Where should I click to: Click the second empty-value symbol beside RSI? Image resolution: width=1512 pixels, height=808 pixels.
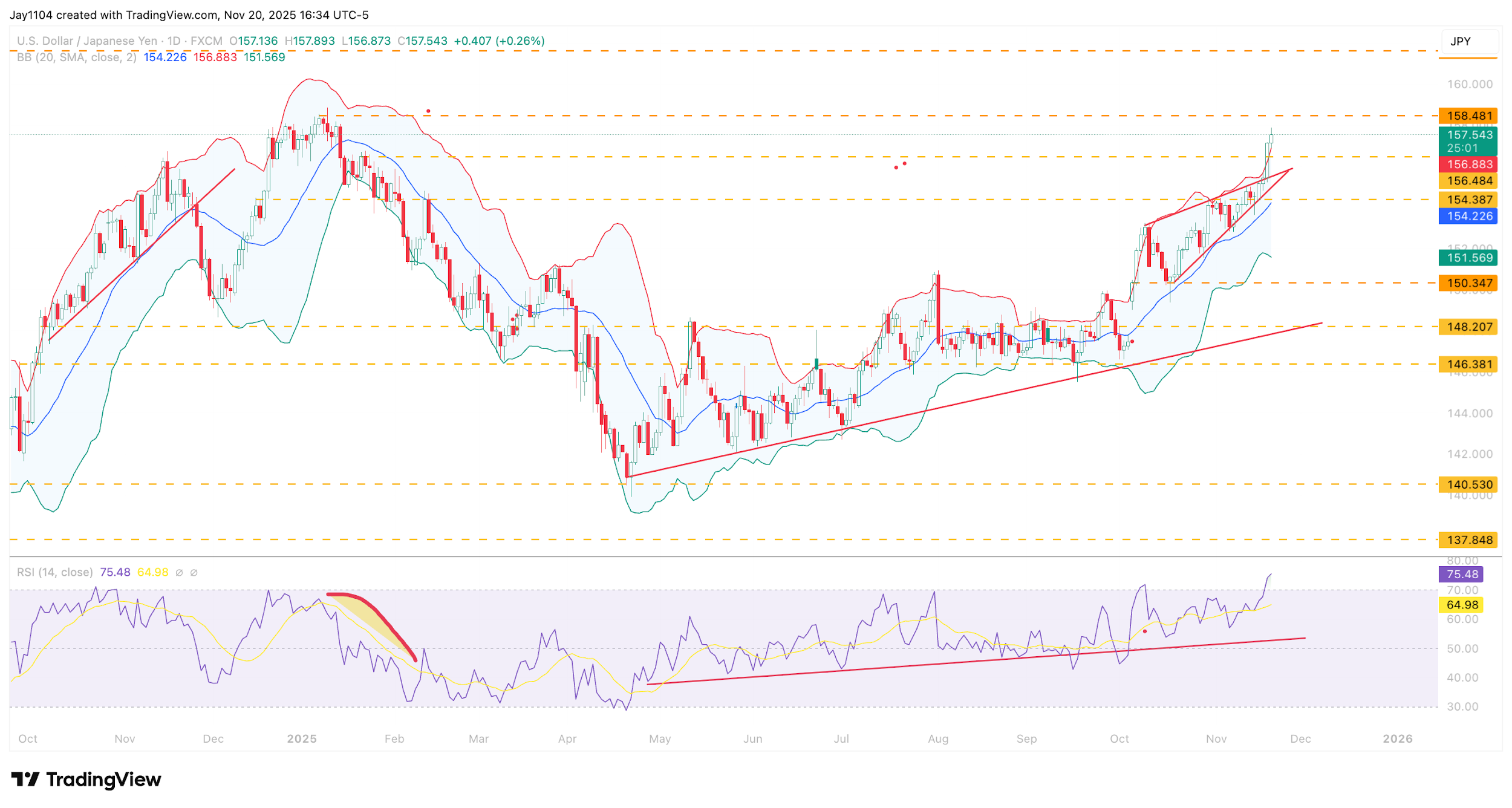click(x=194, y=573)
